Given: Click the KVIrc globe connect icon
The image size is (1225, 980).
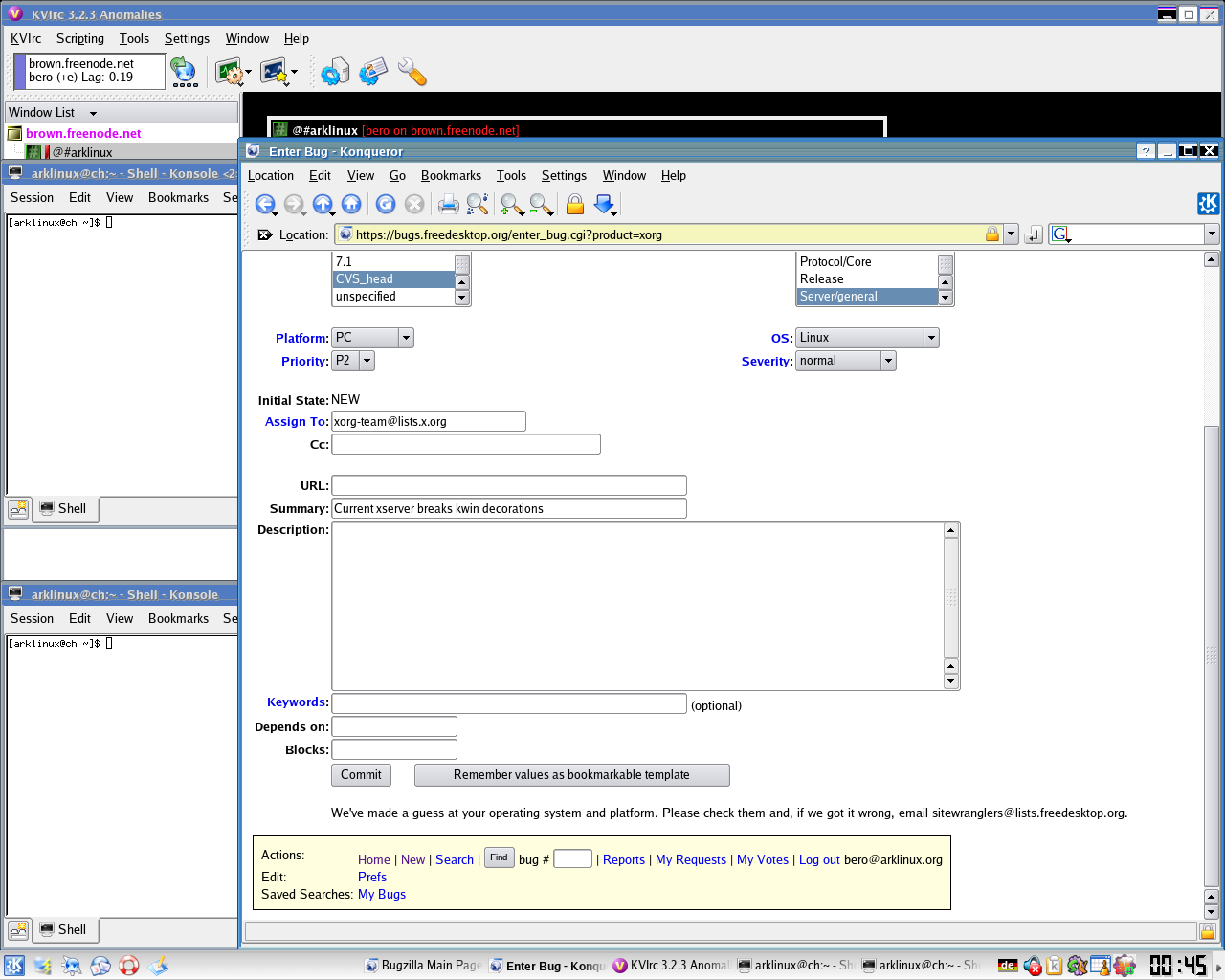Looking at the screenshot, I should click(x=183, y=71).
